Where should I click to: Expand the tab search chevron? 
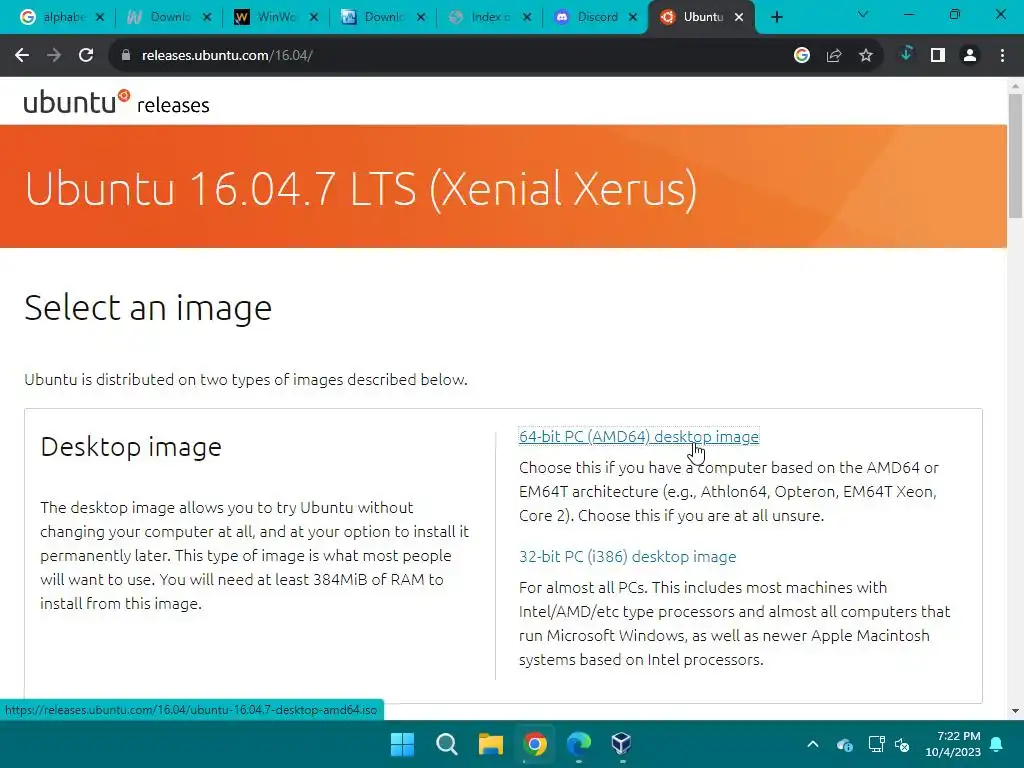coord(863,14)
